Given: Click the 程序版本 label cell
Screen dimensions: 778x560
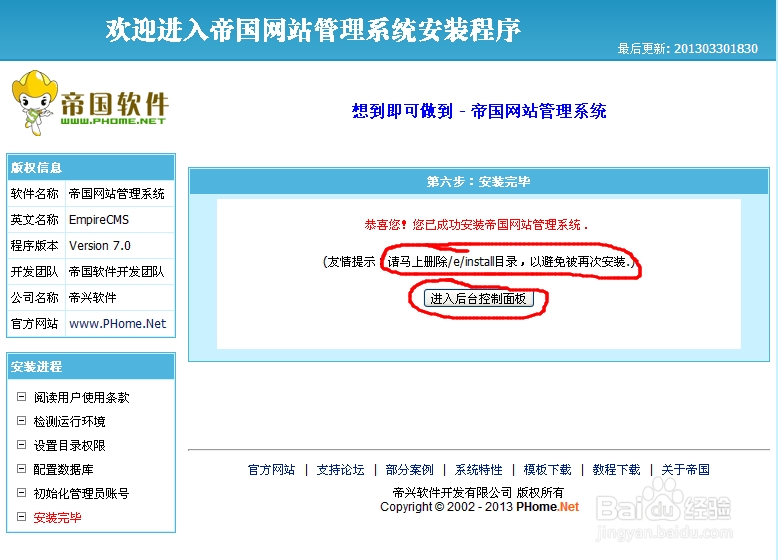Looking at the screenshot, I should click(36, 246).
